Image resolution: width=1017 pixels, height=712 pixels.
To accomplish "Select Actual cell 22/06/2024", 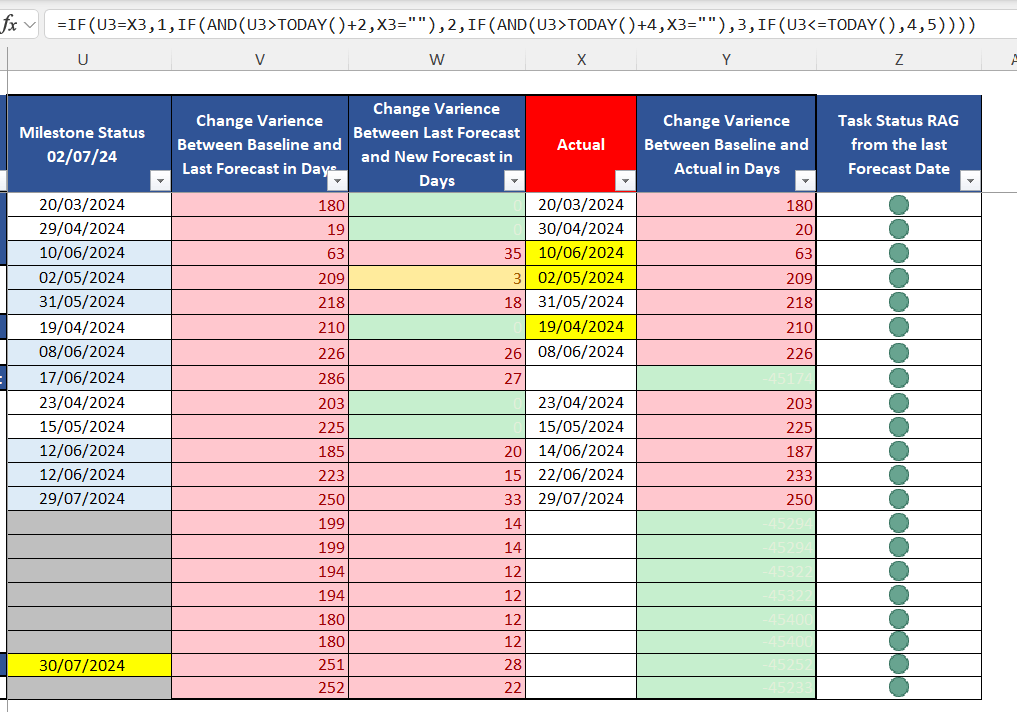I will click(581, 475).
